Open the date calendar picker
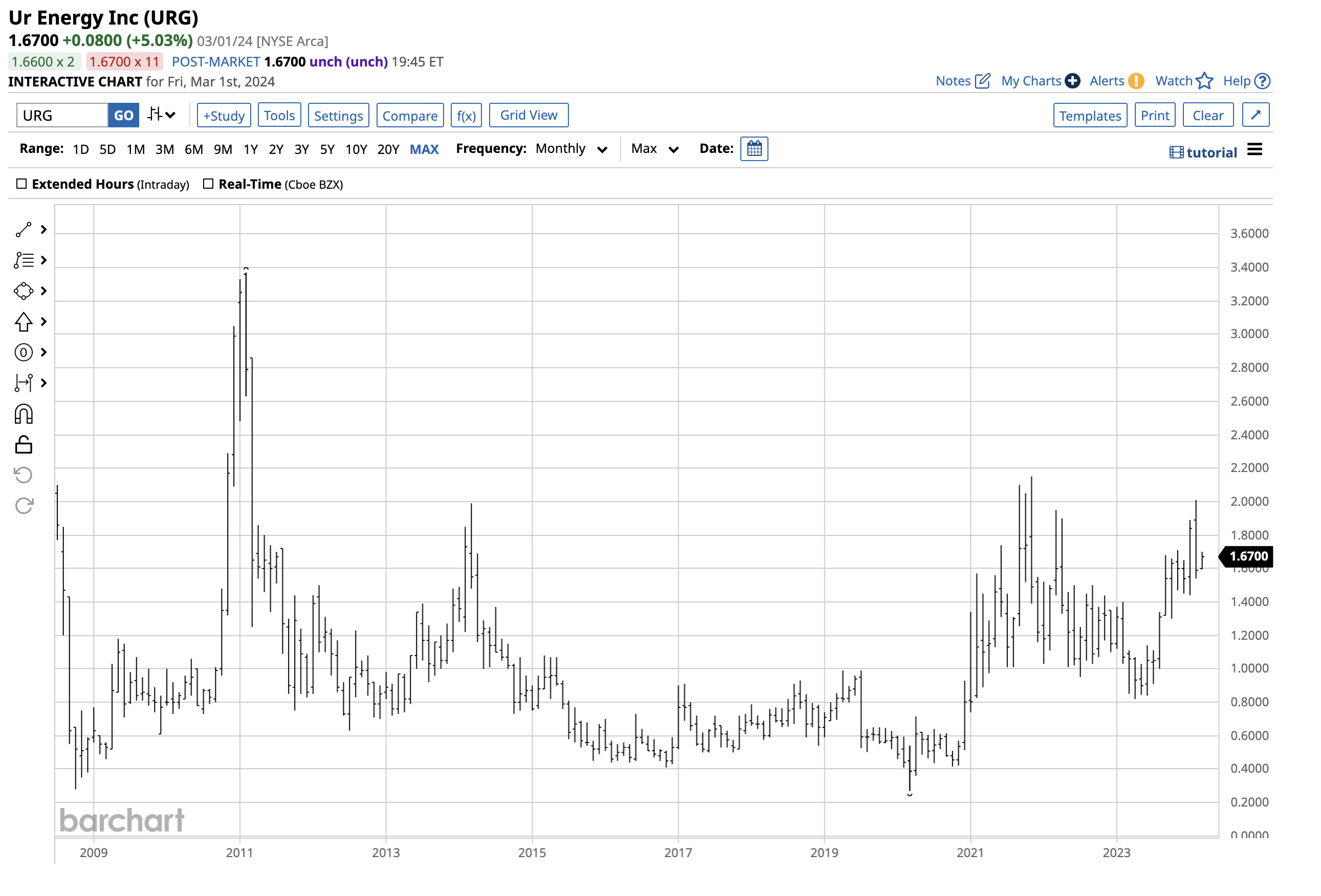The image size is (1321, 896). click(754, 149)
